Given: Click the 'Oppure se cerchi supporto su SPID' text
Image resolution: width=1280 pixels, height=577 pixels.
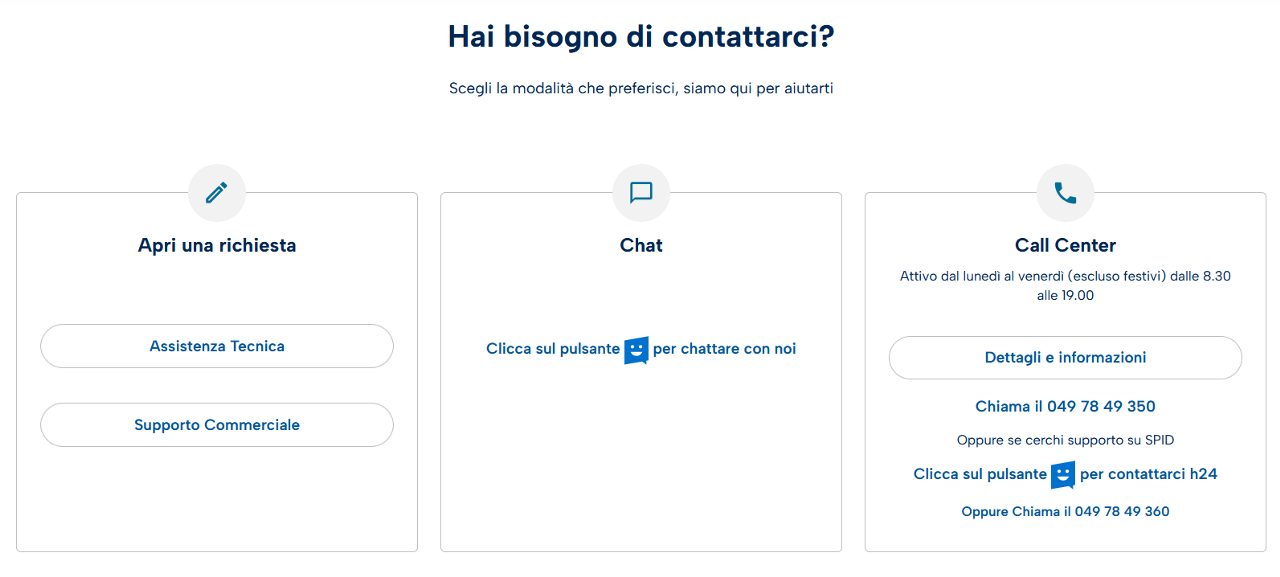Looking at the screenshot, I should point(1065,440).
